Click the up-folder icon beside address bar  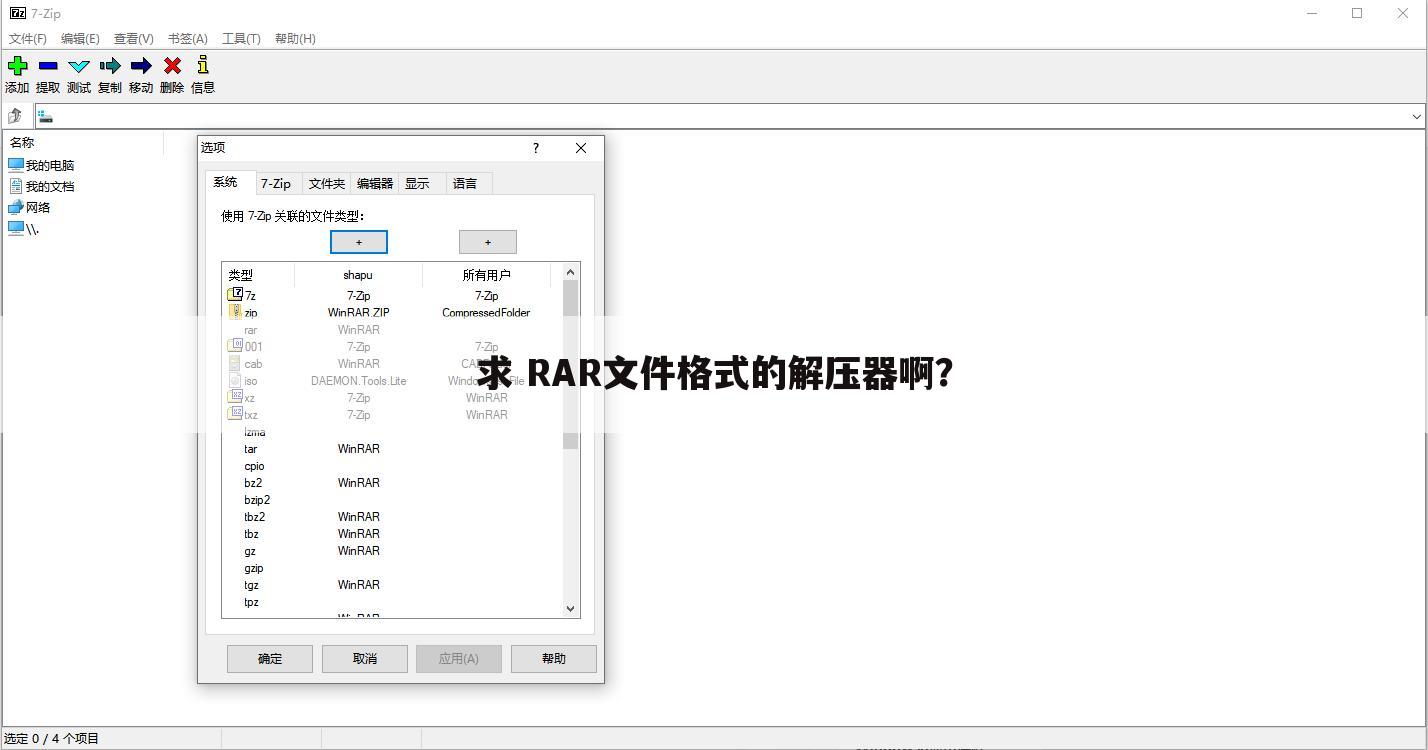coord(15,116)
